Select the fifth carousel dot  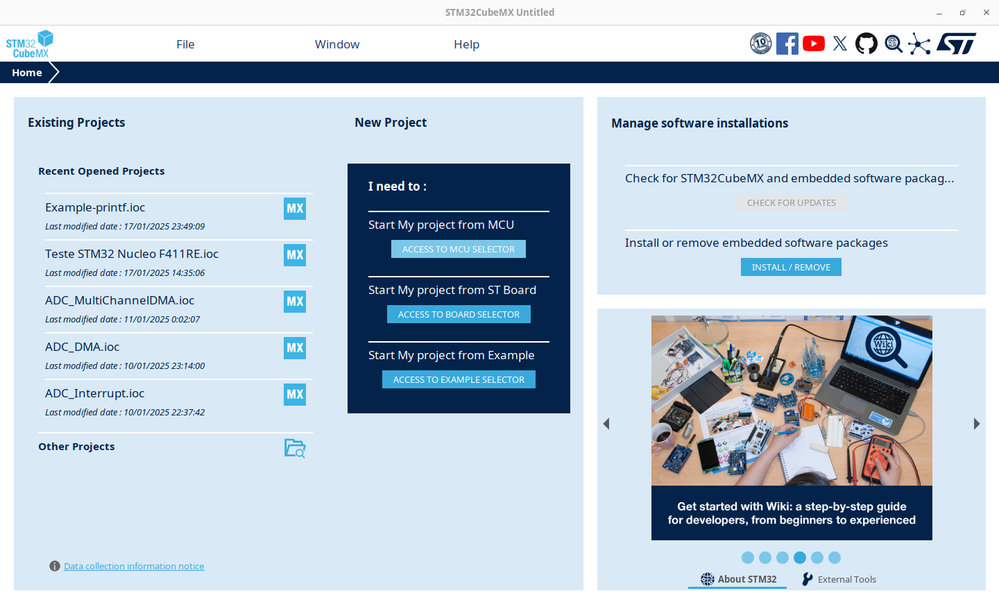817,557
